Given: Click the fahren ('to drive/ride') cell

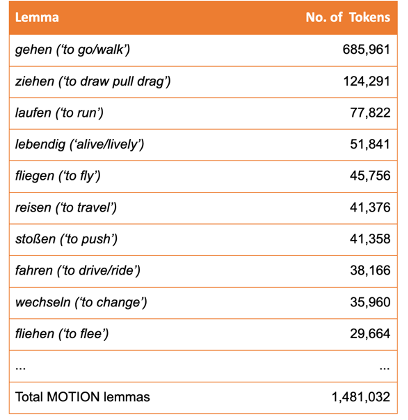Looking at the screenshot, I should (x=77, y=271).
